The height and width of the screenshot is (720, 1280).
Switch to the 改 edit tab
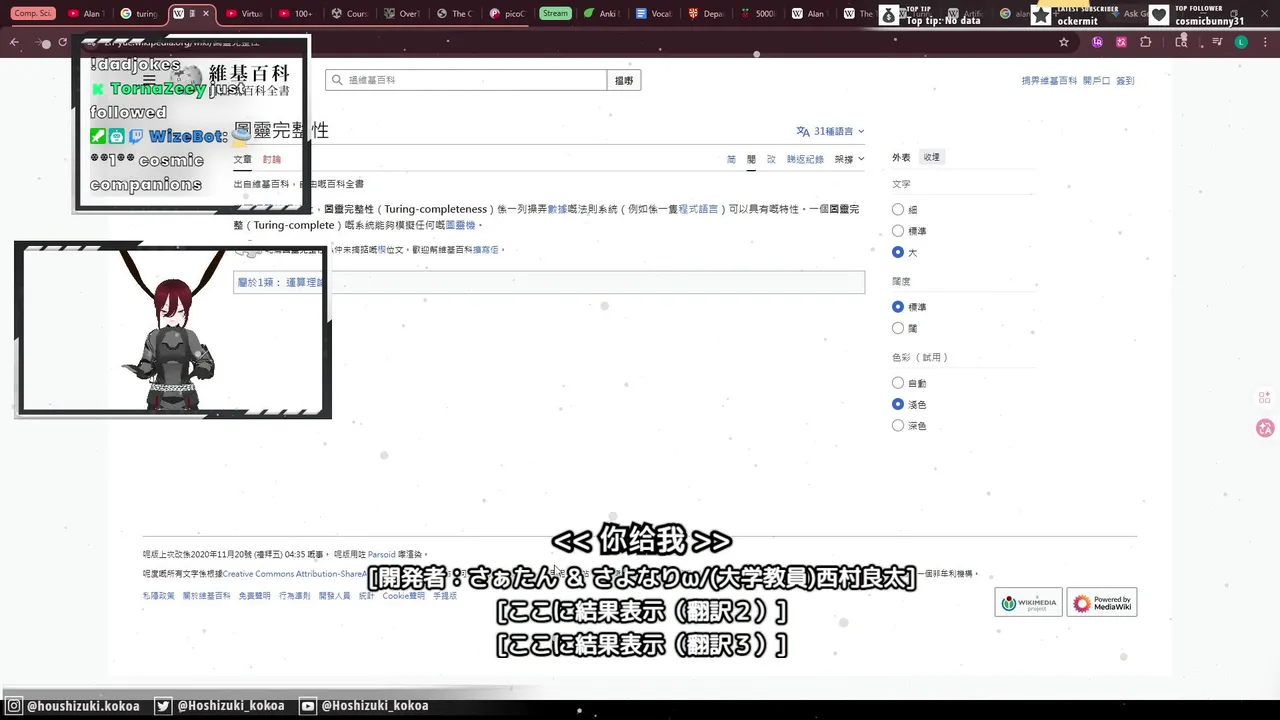tap(771, 159)
